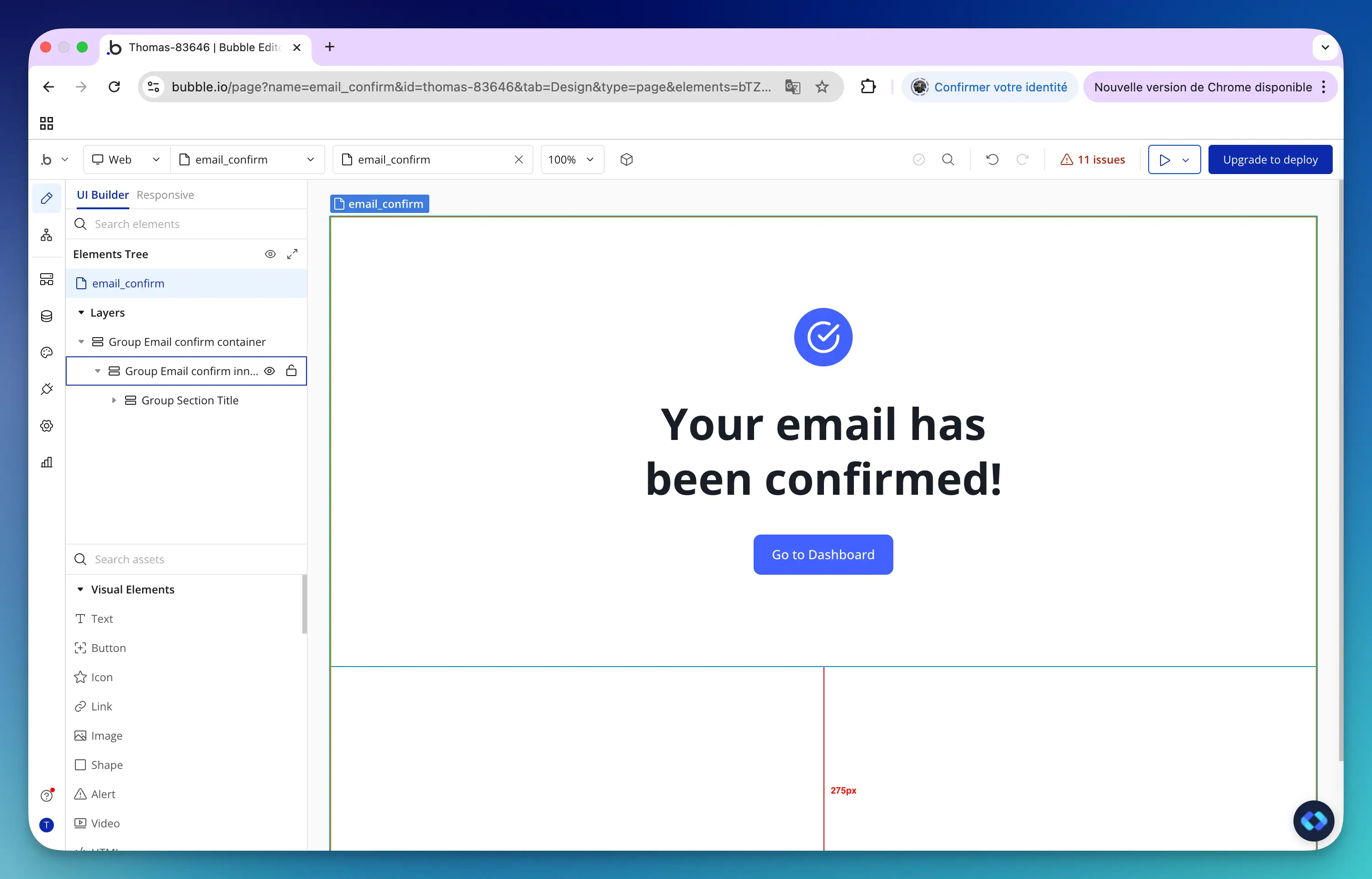The height and width of the screenshot is (879, 1372).
Task: Click the browser address bar URL
Action: [470, 87]
